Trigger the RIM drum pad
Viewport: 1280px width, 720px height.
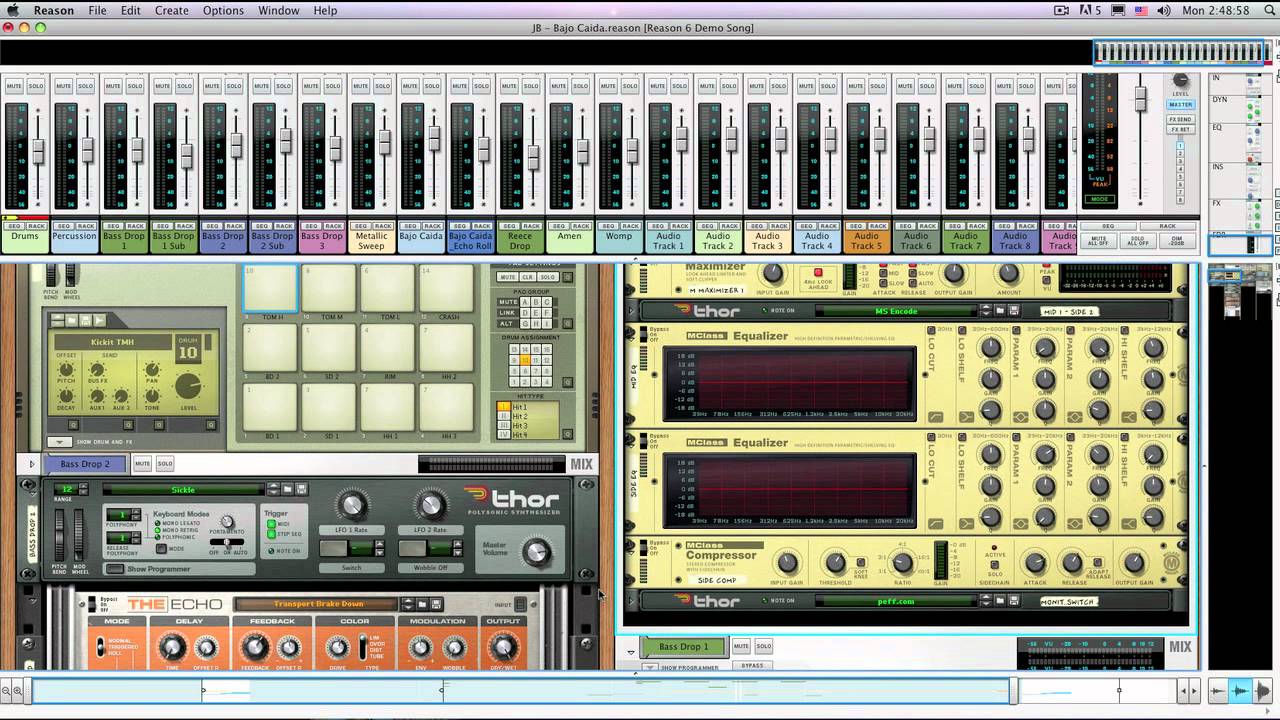coord(389,349)
